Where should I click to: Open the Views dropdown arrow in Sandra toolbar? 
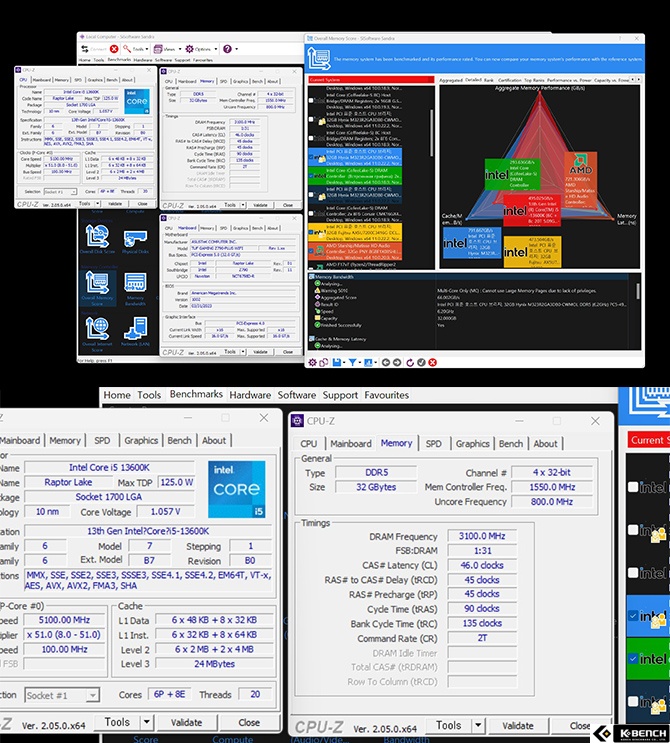[180, 49]
